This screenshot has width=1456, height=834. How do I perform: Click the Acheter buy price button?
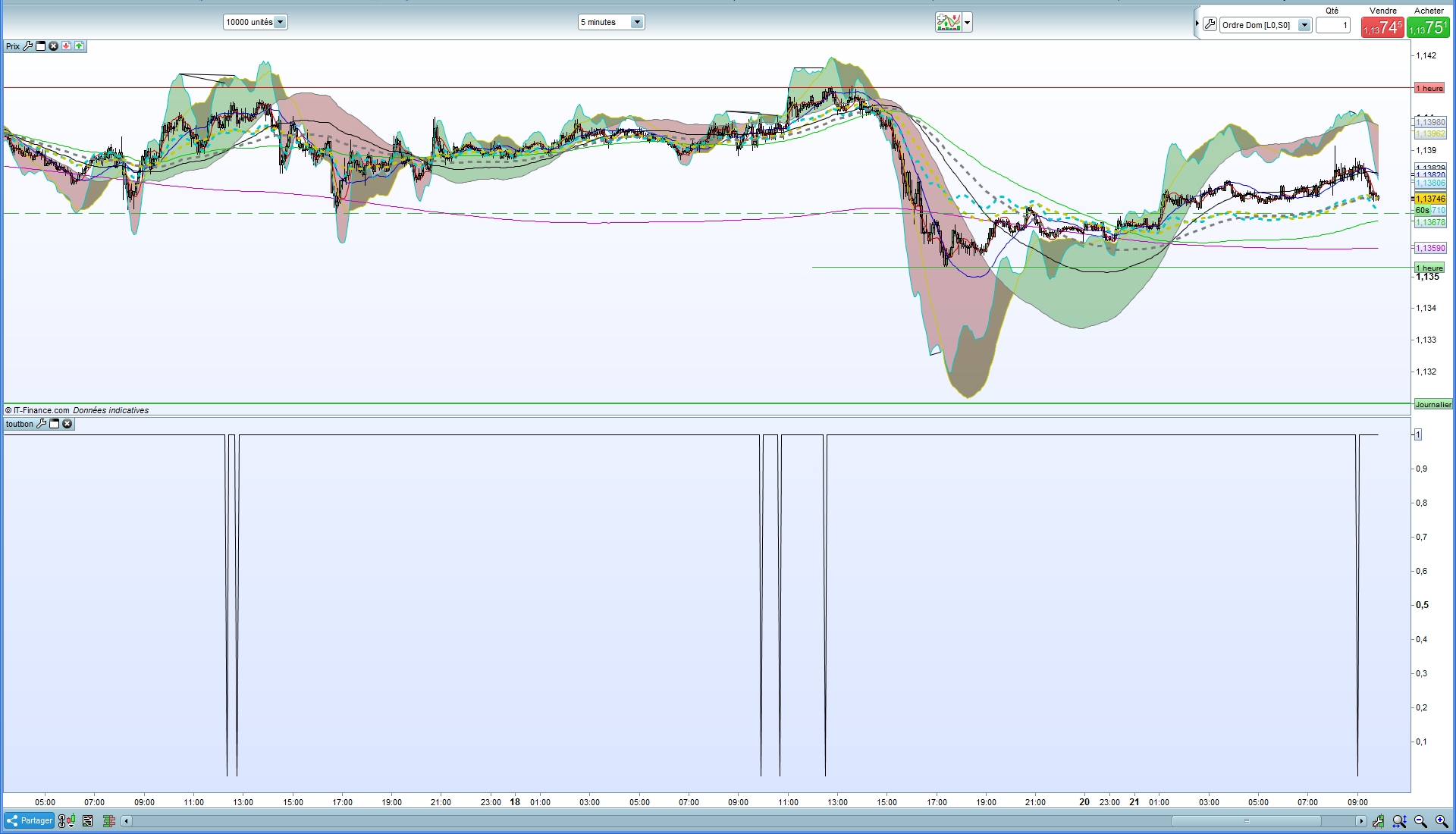click(x=1428, y=28)
